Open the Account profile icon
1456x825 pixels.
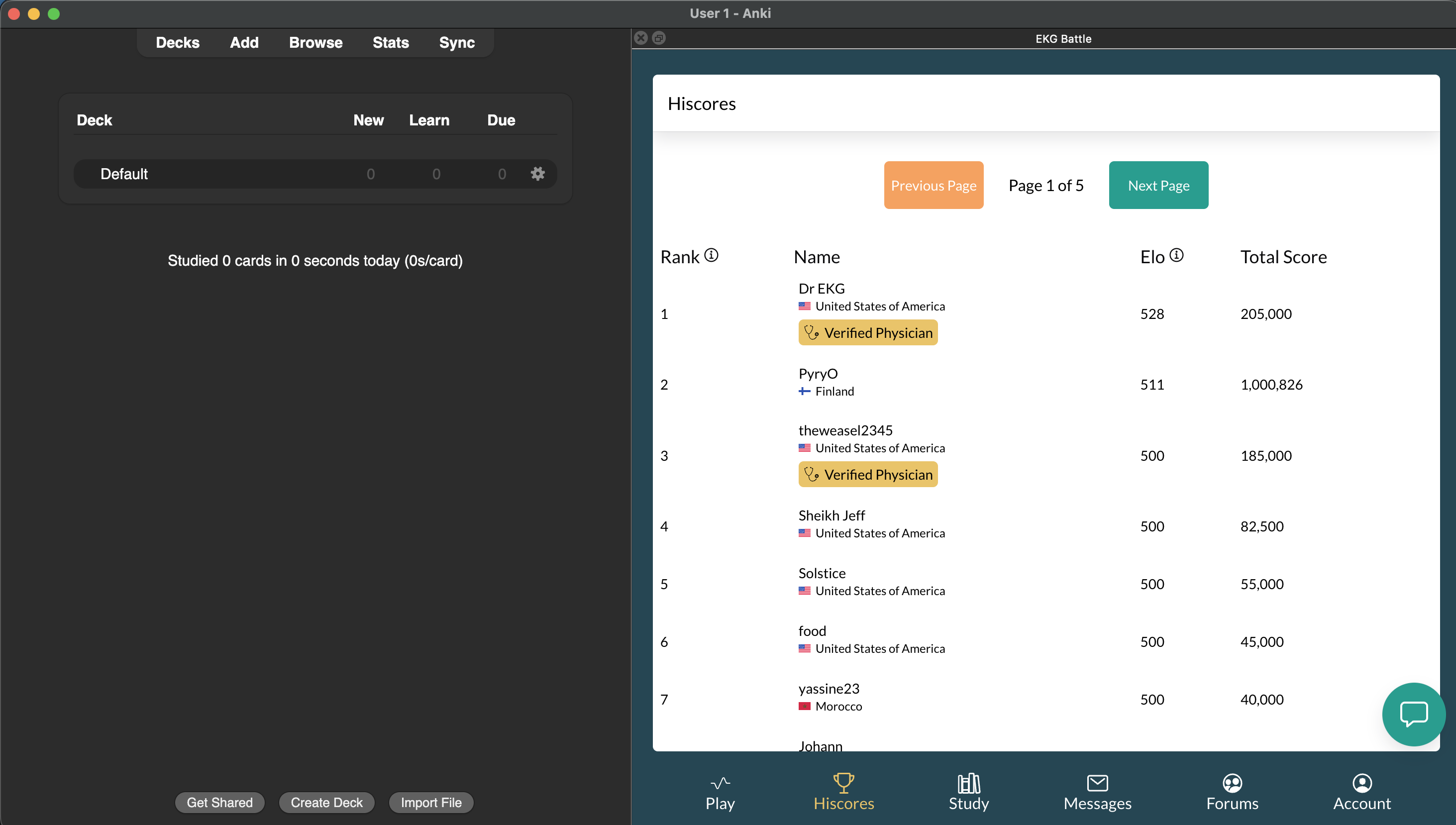tap(1362, 783)
